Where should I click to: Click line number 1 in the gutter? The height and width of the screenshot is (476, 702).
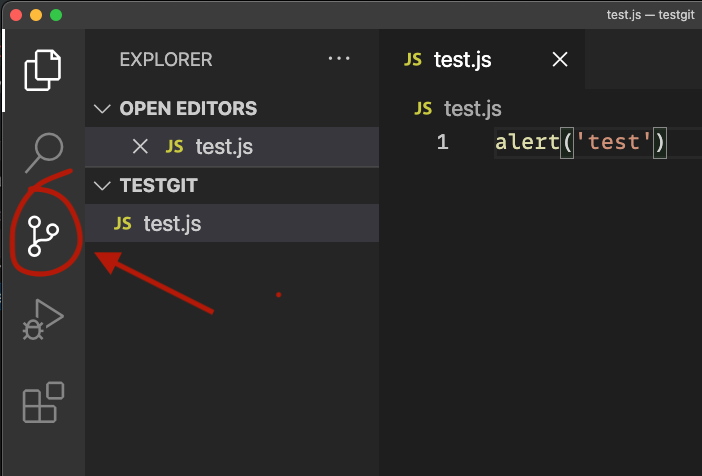pos(442,143)
